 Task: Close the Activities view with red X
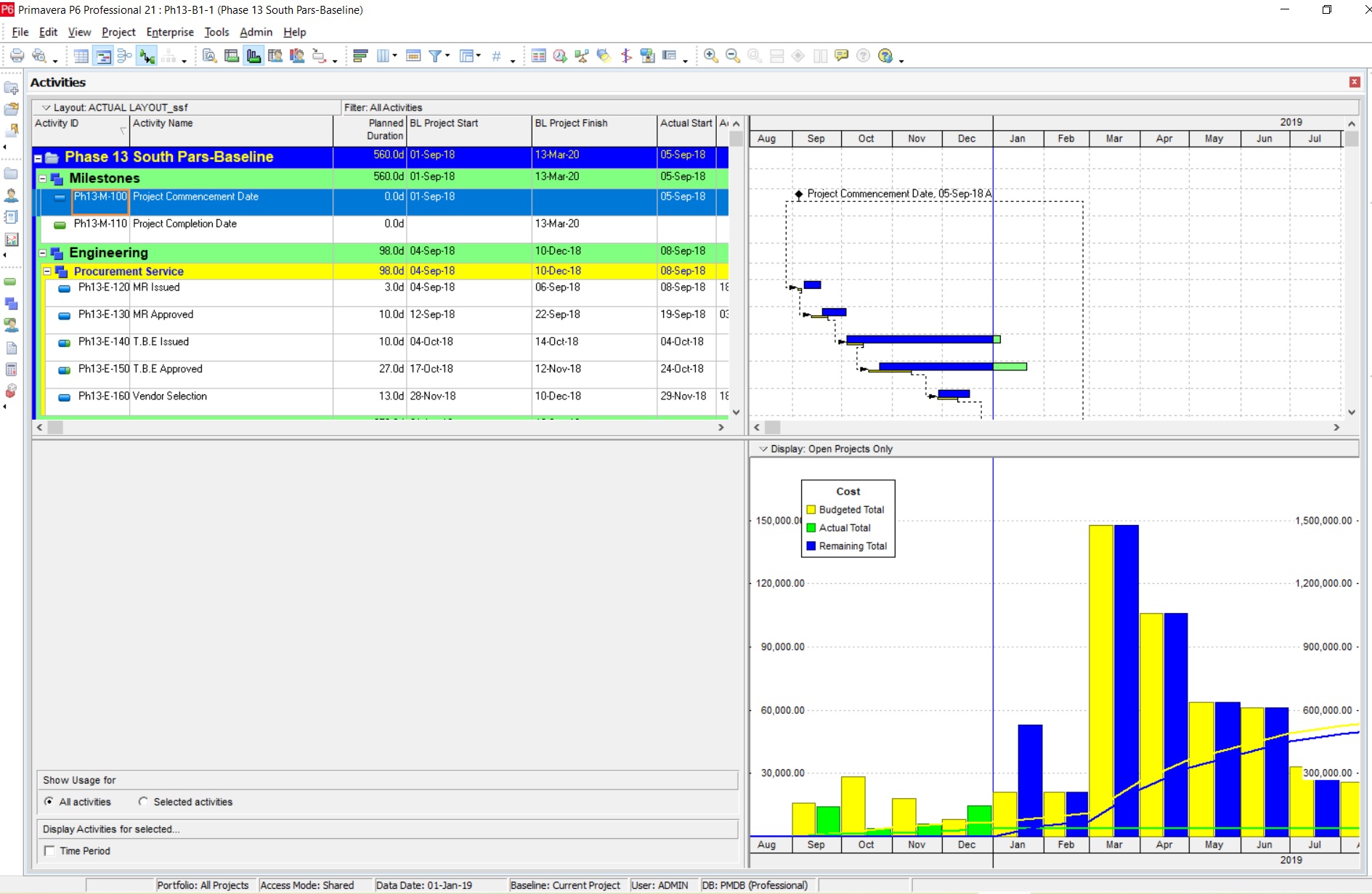point(1355,82)
